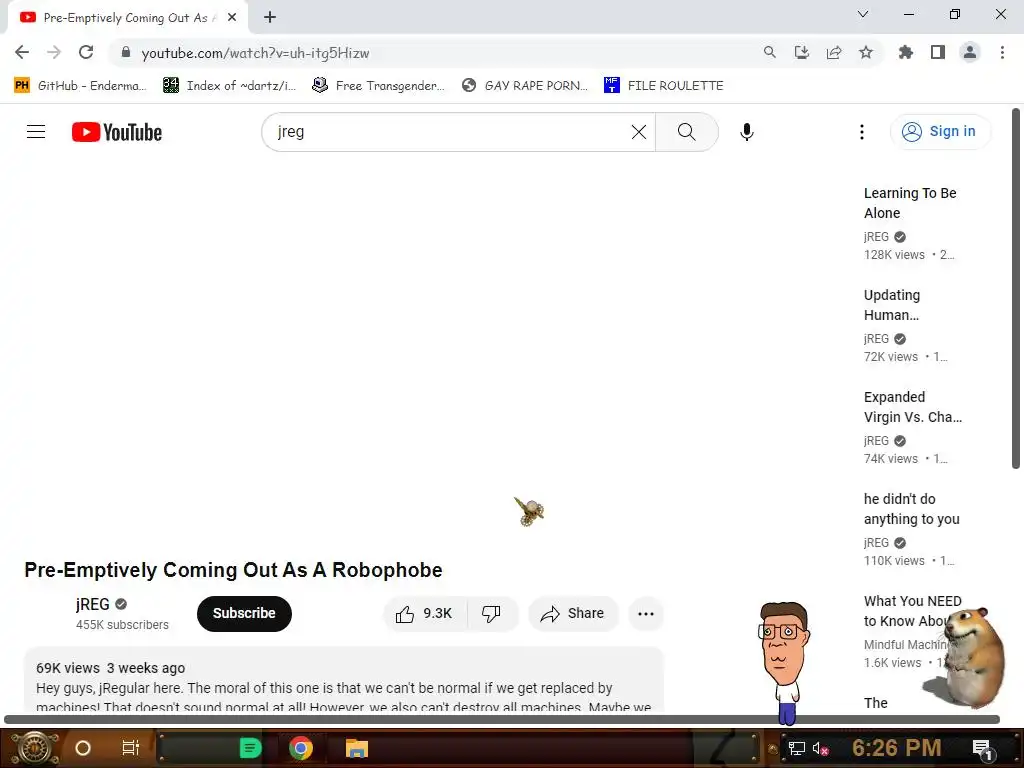Open 'Expanded Virgin Vs. Cha...' video

pyautogui.click(x=912, y=407)
